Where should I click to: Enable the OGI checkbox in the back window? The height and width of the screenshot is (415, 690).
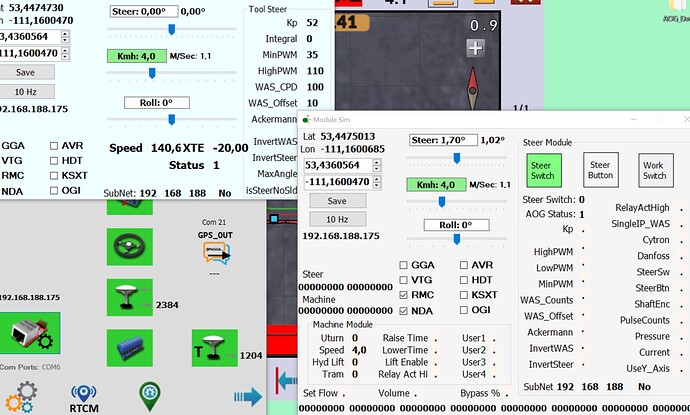pos(54,191)
